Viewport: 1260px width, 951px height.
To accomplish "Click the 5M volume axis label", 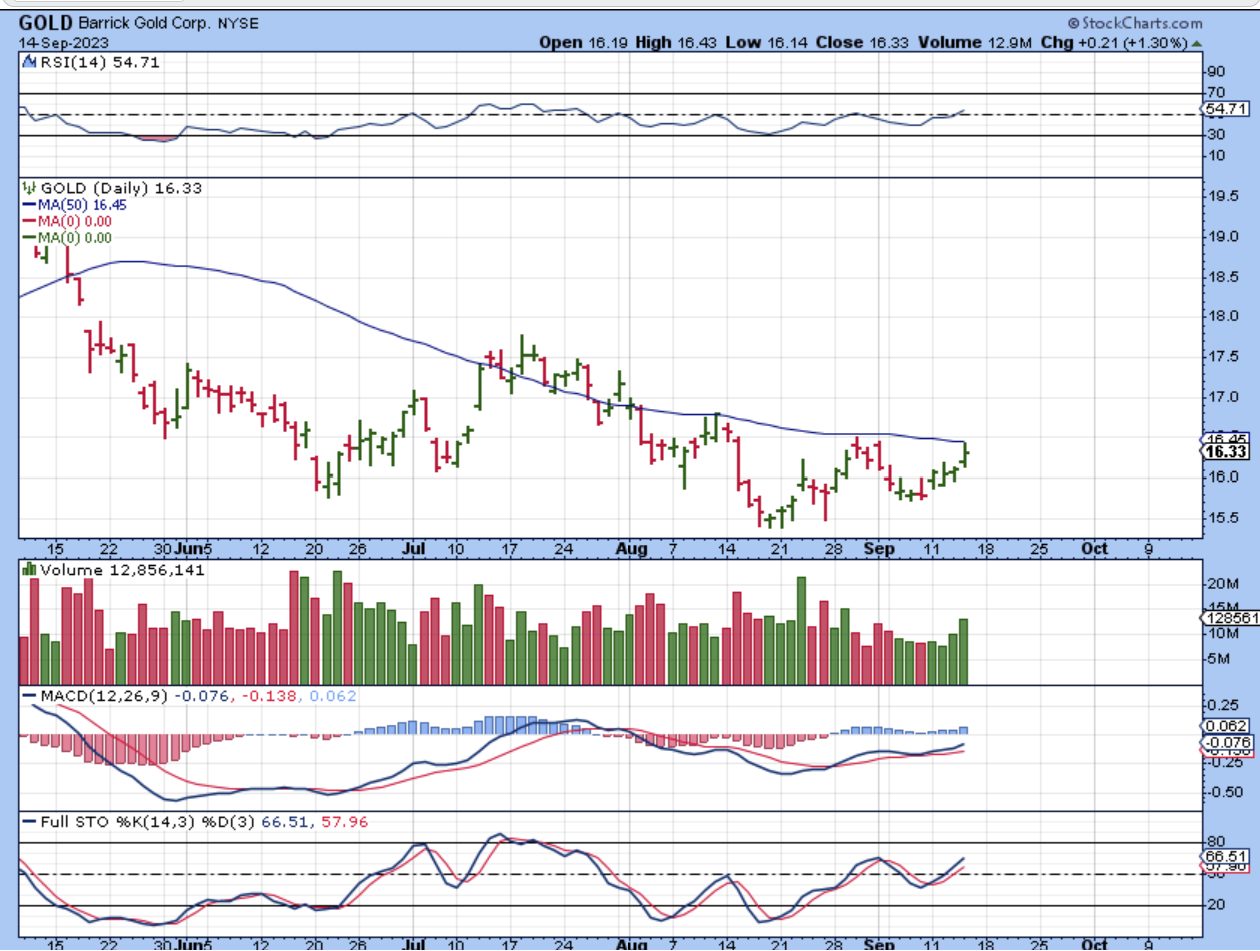I will coord(1219,659).
